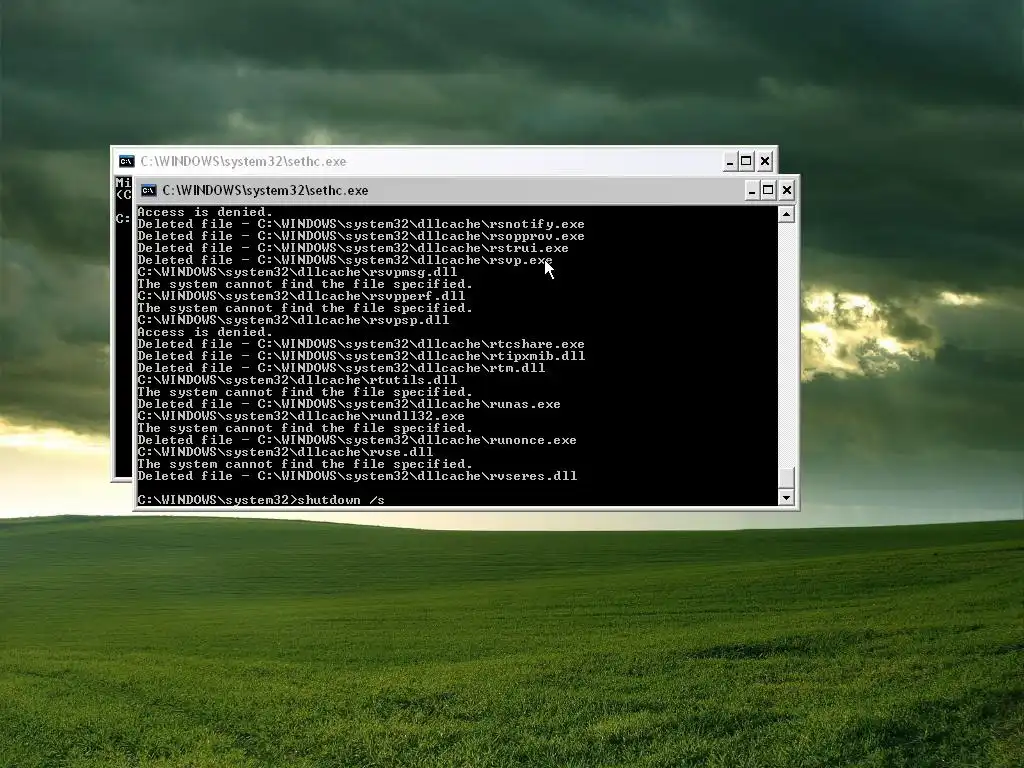The width and height of the screenshot is (1024, 768).
Task: Maximize the back sethc.exe console window
Action: point(746,161)
